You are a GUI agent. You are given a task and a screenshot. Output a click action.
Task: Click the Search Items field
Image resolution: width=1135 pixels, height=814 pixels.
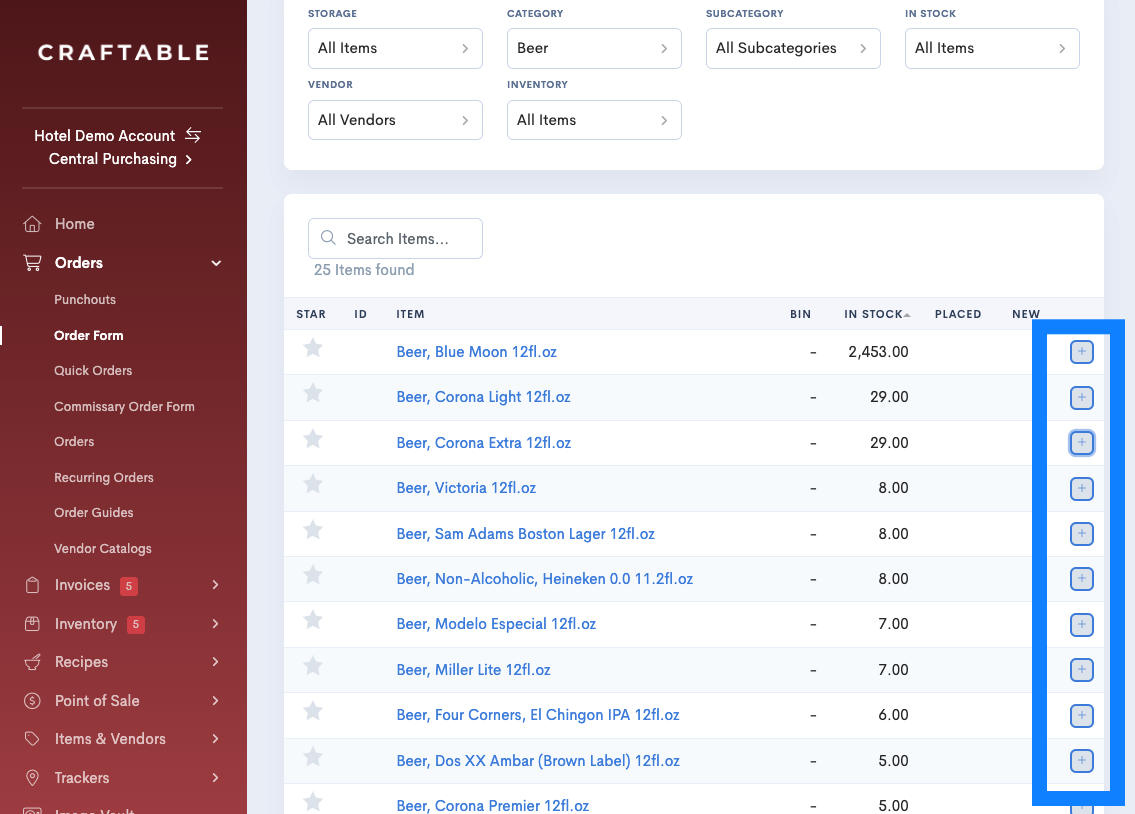pos(395,239)
